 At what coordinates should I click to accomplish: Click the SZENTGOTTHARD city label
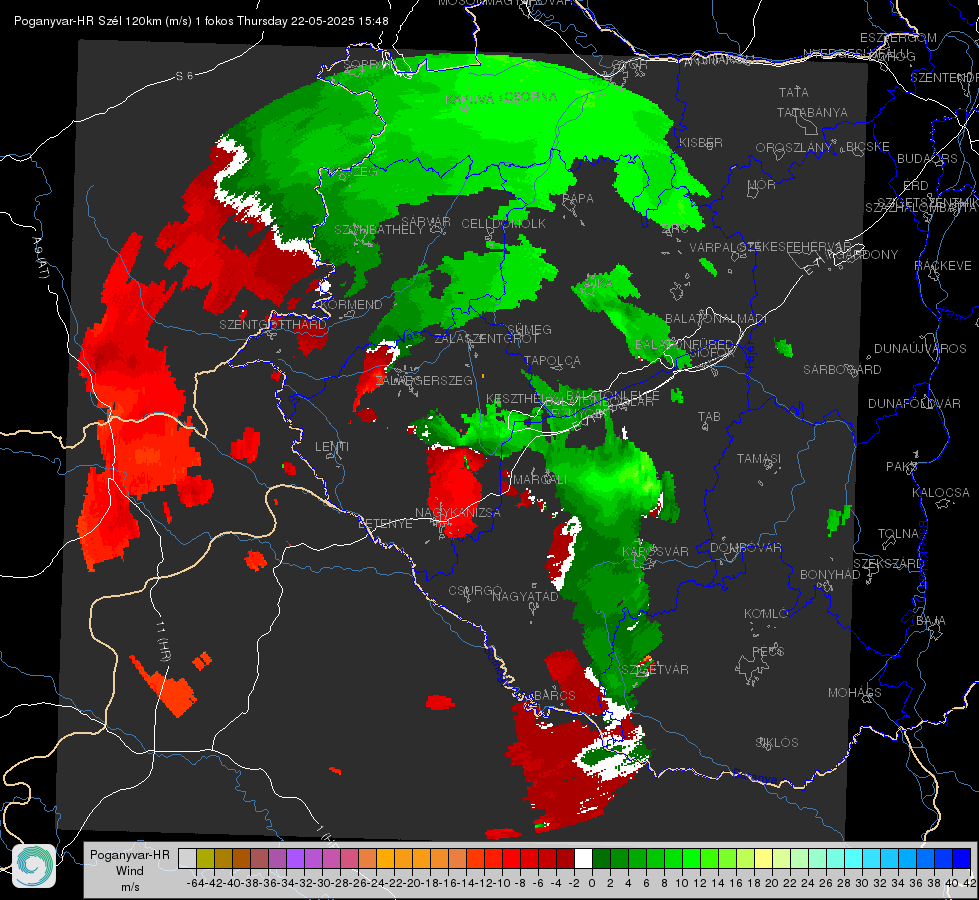[x=273, y=325]
